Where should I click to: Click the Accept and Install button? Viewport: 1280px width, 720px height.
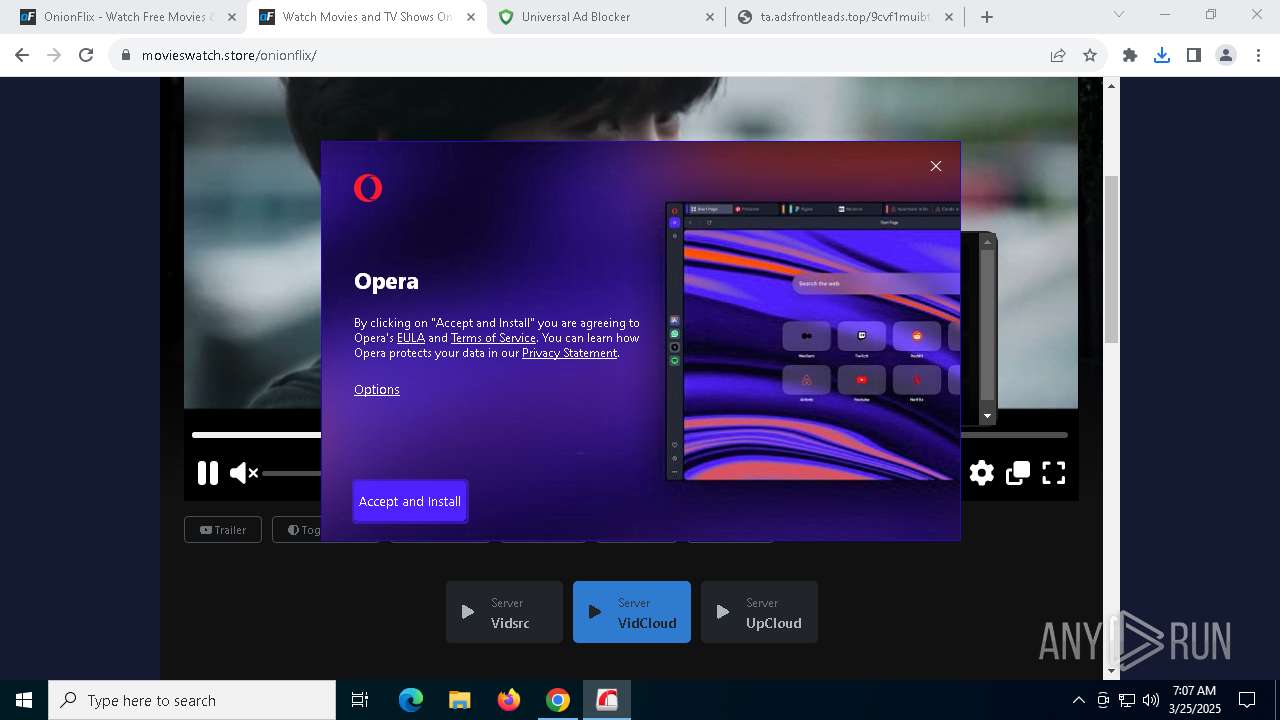(410, 501)
